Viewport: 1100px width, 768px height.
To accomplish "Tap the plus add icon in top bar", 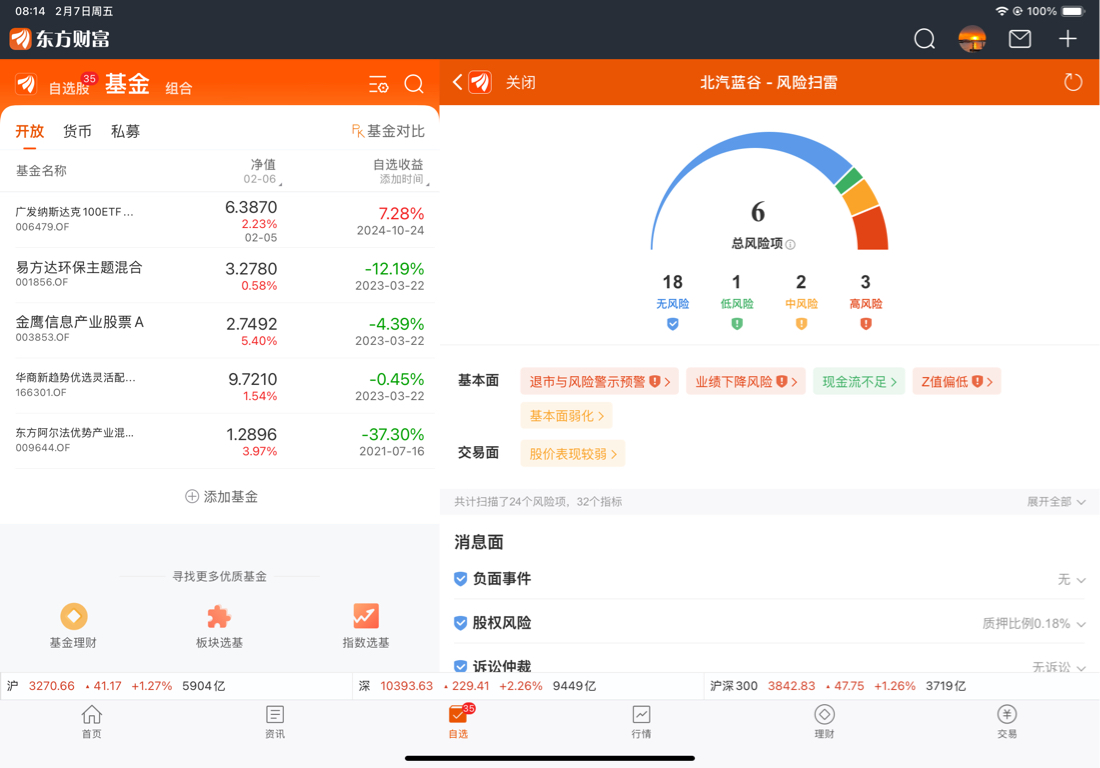I will coord(1067,39).
